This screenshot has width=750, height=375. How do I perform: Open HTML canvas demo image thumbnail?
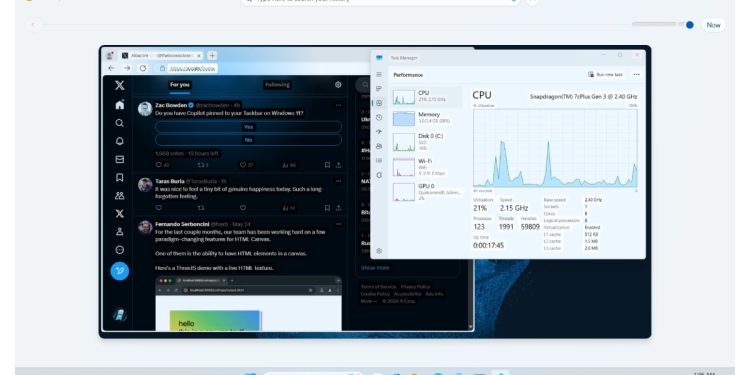(248, 303)
